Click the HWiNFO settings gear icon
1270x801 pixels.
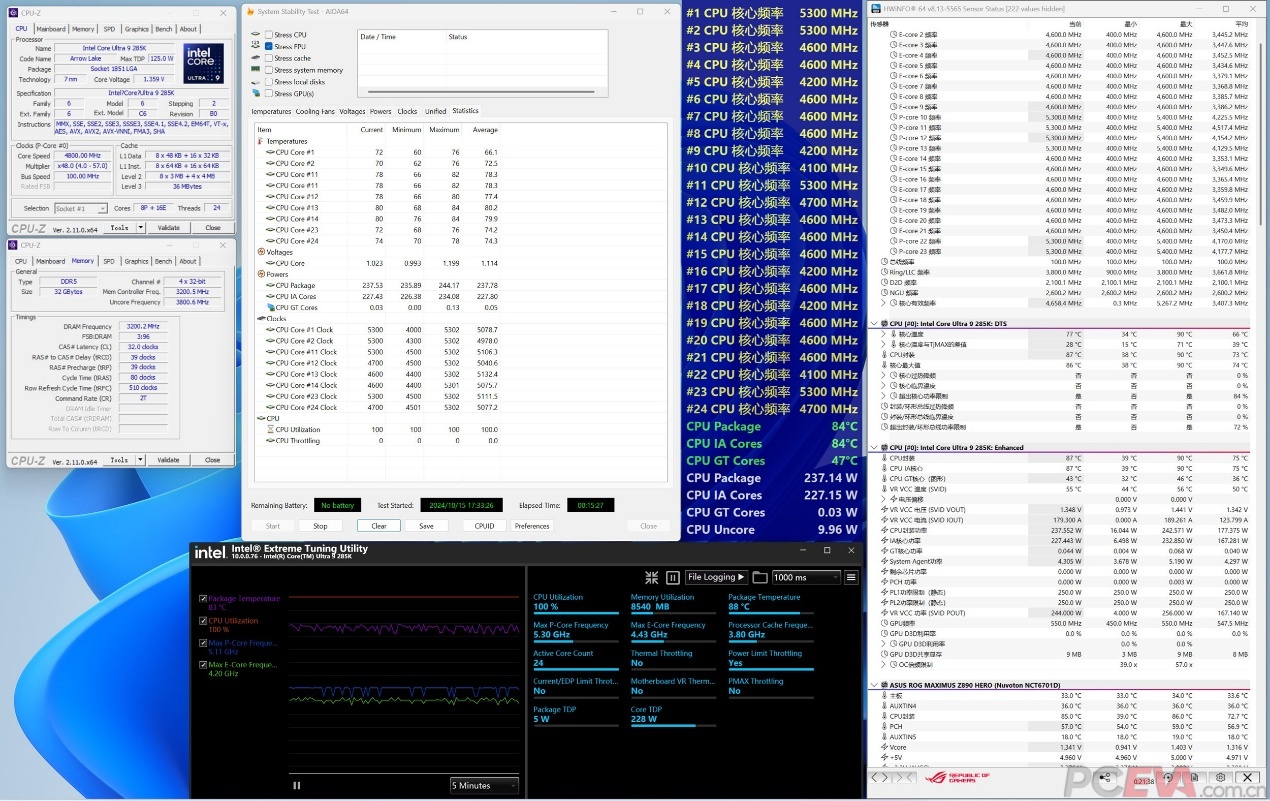coord(1220,777)
